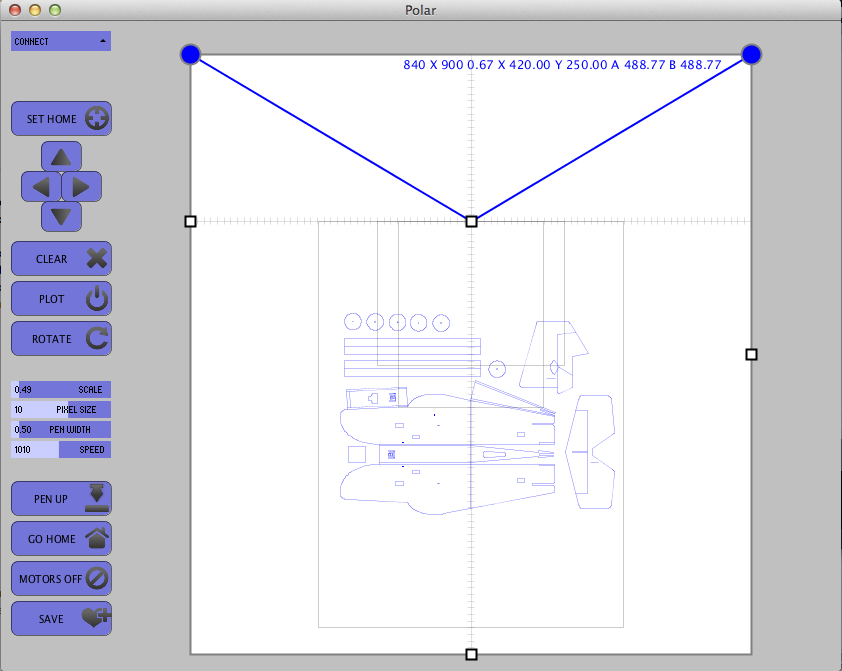The width and height of the screenshot is (842, 671).
Task: Adjust the Speed slider
Action: click(61, 450)
